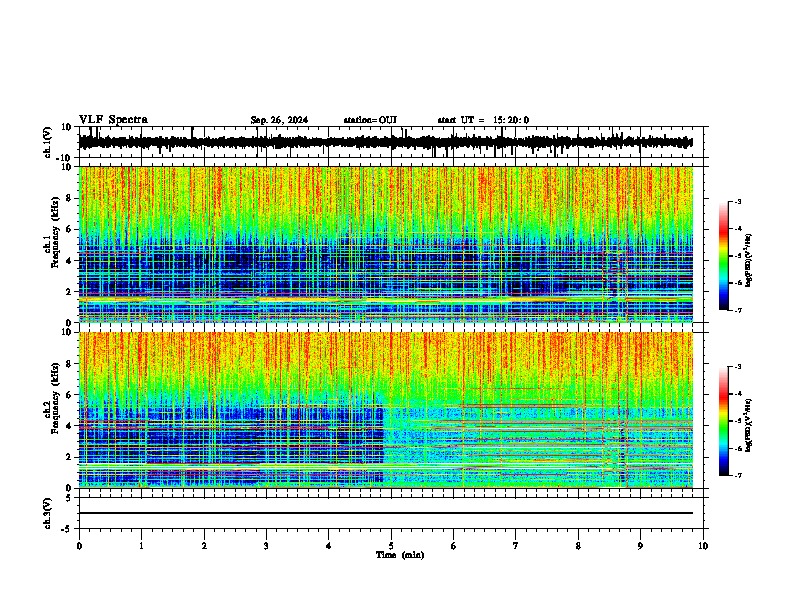The image size is (792, 612).
Task: Click the "-4" label on ch.2 color scale
Action: [x=738, y=393]
